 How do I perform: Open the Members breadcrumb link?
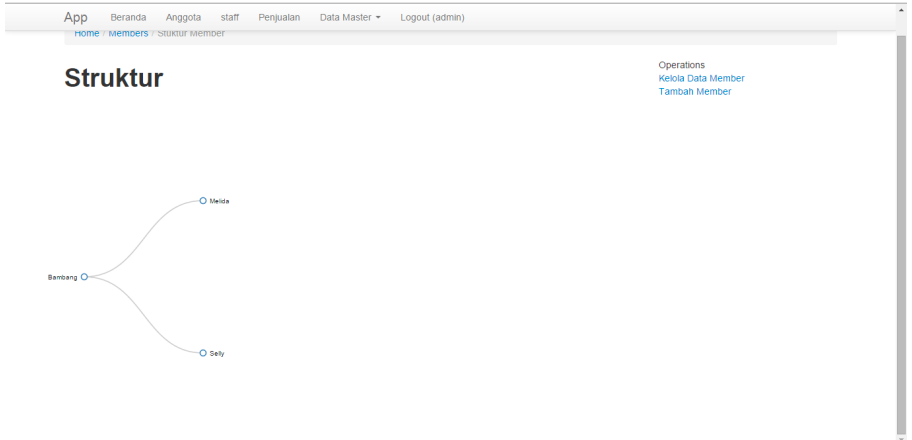(128, 34)
